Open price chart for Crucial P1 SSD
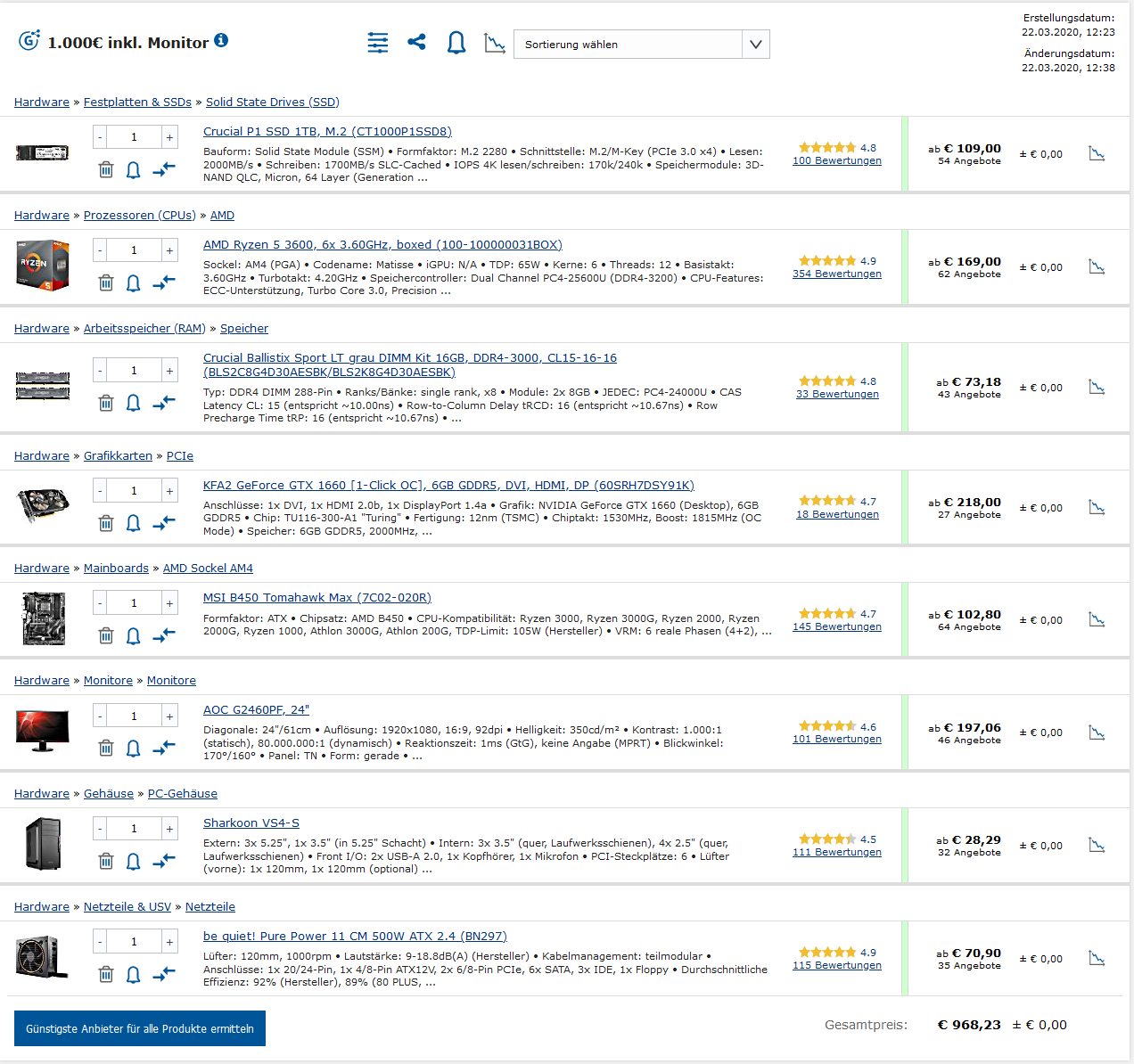1134x1064 pixels. (x=1097, y=153)
